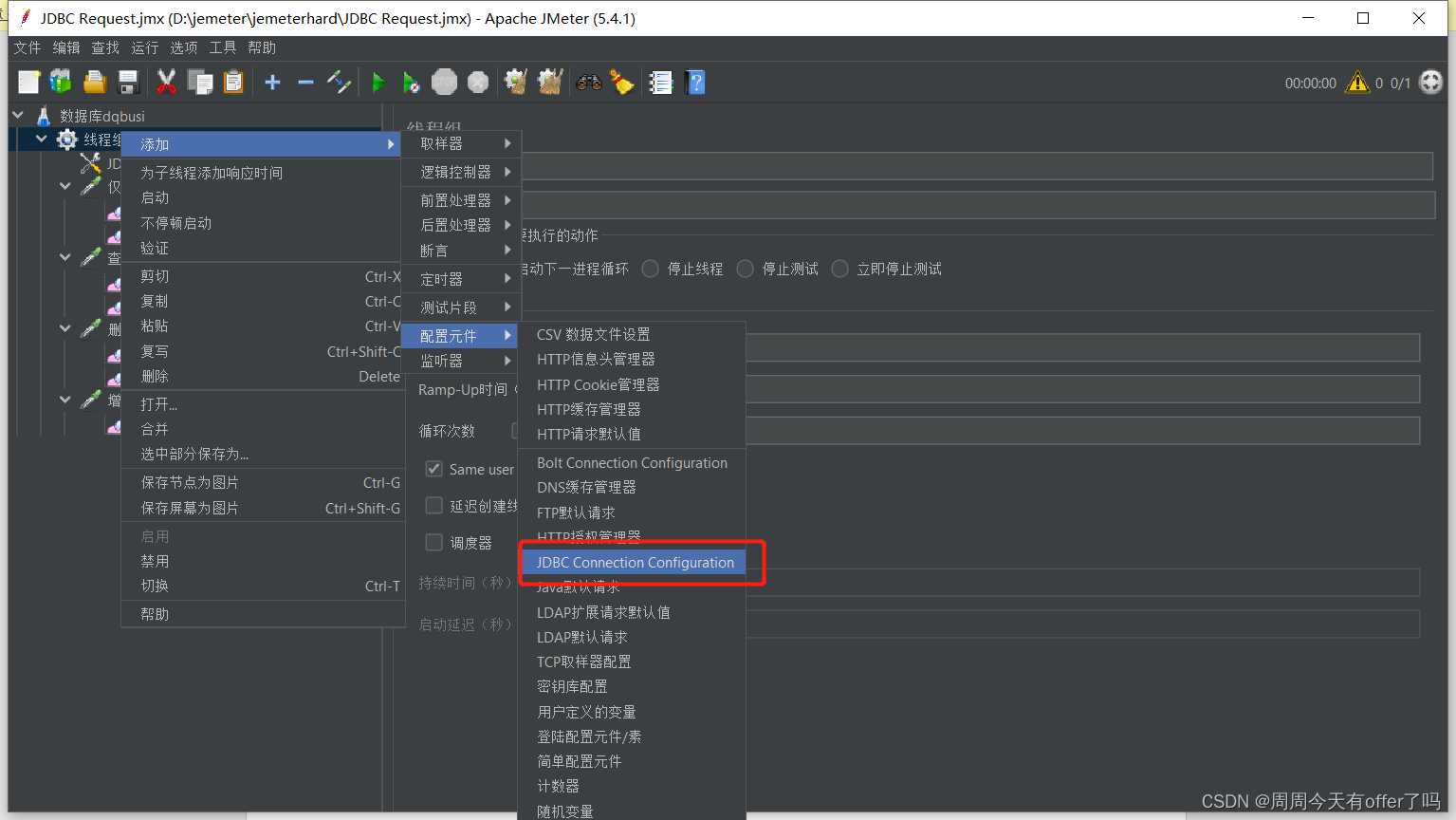Toggle the Same user checkbox
This screenshot has height=820, width=1456.
click(433, 469)
